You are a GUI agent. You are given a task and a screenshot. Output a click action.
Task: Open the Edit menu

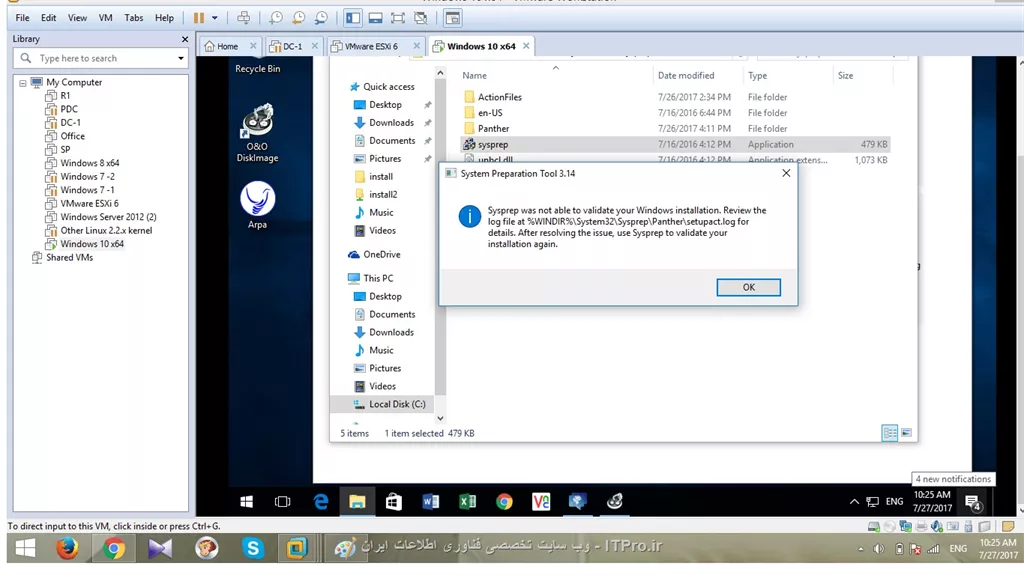48,18
